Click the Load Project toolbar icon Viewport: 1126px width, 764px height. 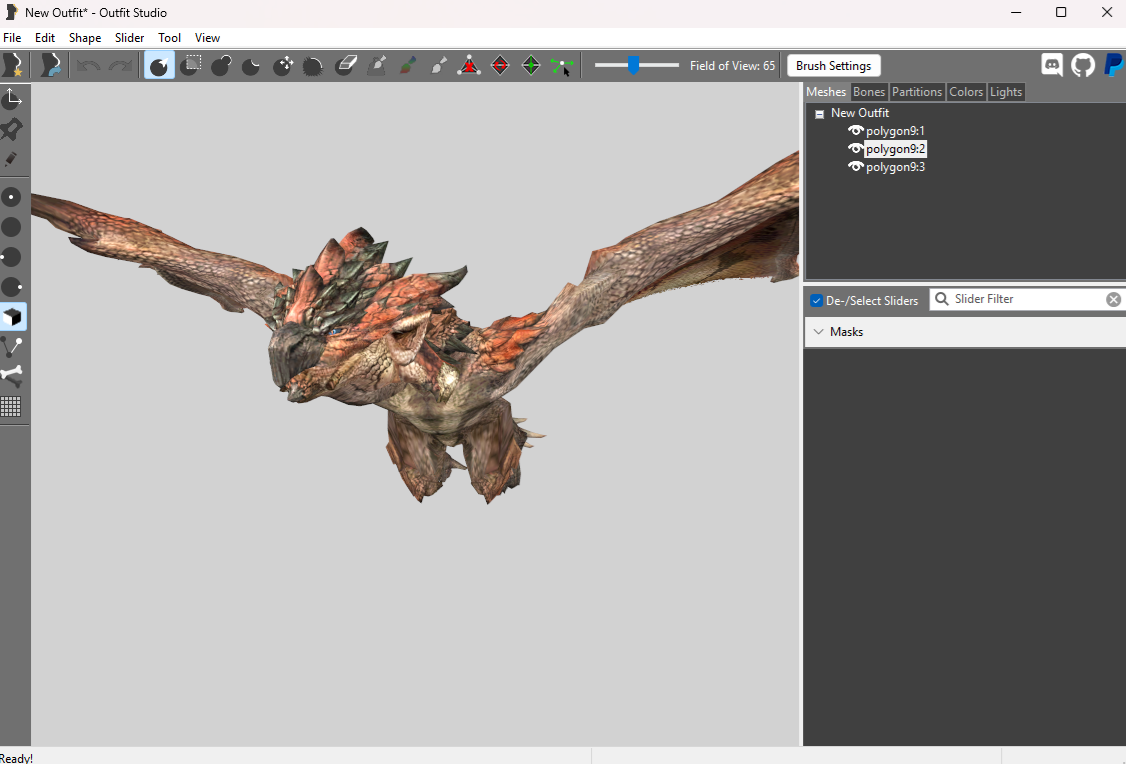51,66
